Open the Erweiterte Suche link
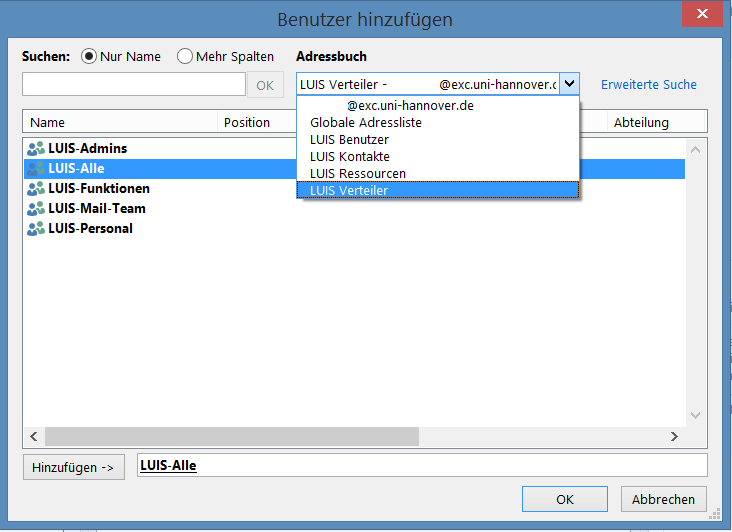 pos(648,84)
